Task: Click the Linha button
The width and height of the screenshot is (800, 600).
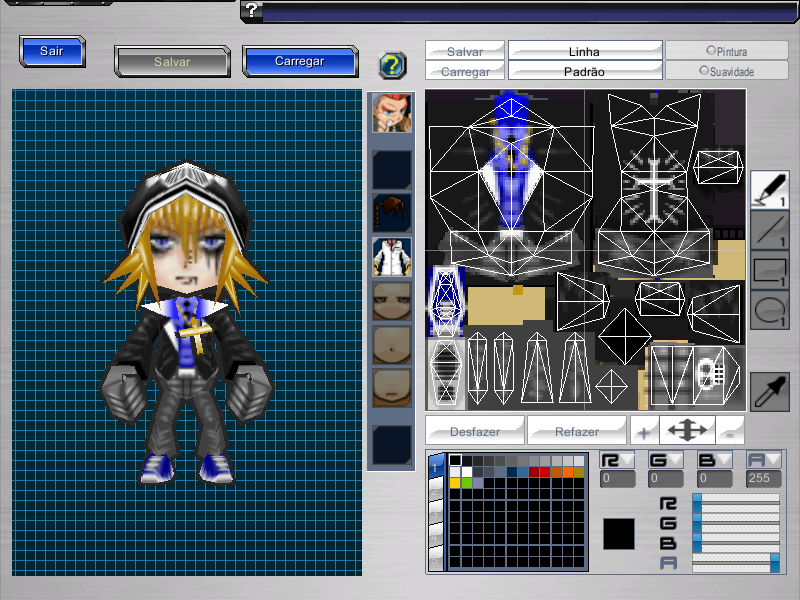Action: 585,51
